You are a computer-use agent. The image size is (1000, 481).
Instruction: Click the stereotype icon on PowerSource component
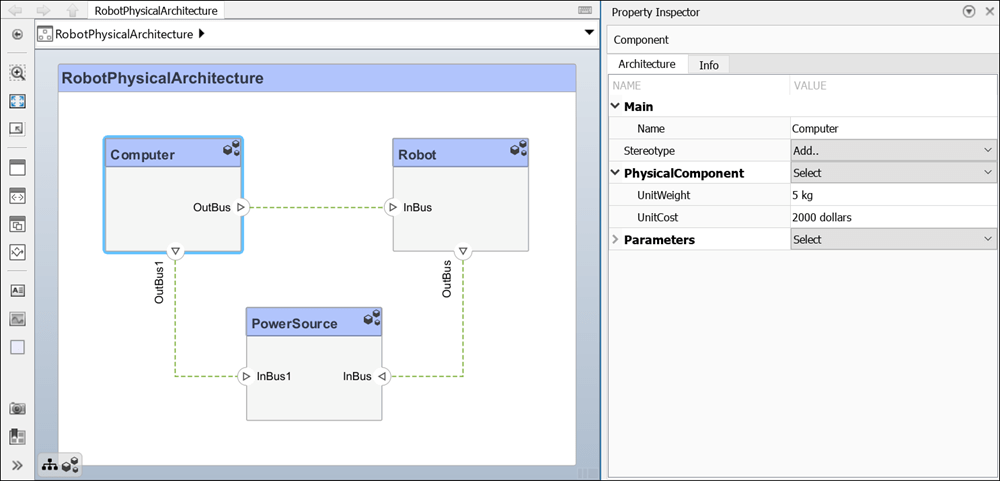click(371, 318)
